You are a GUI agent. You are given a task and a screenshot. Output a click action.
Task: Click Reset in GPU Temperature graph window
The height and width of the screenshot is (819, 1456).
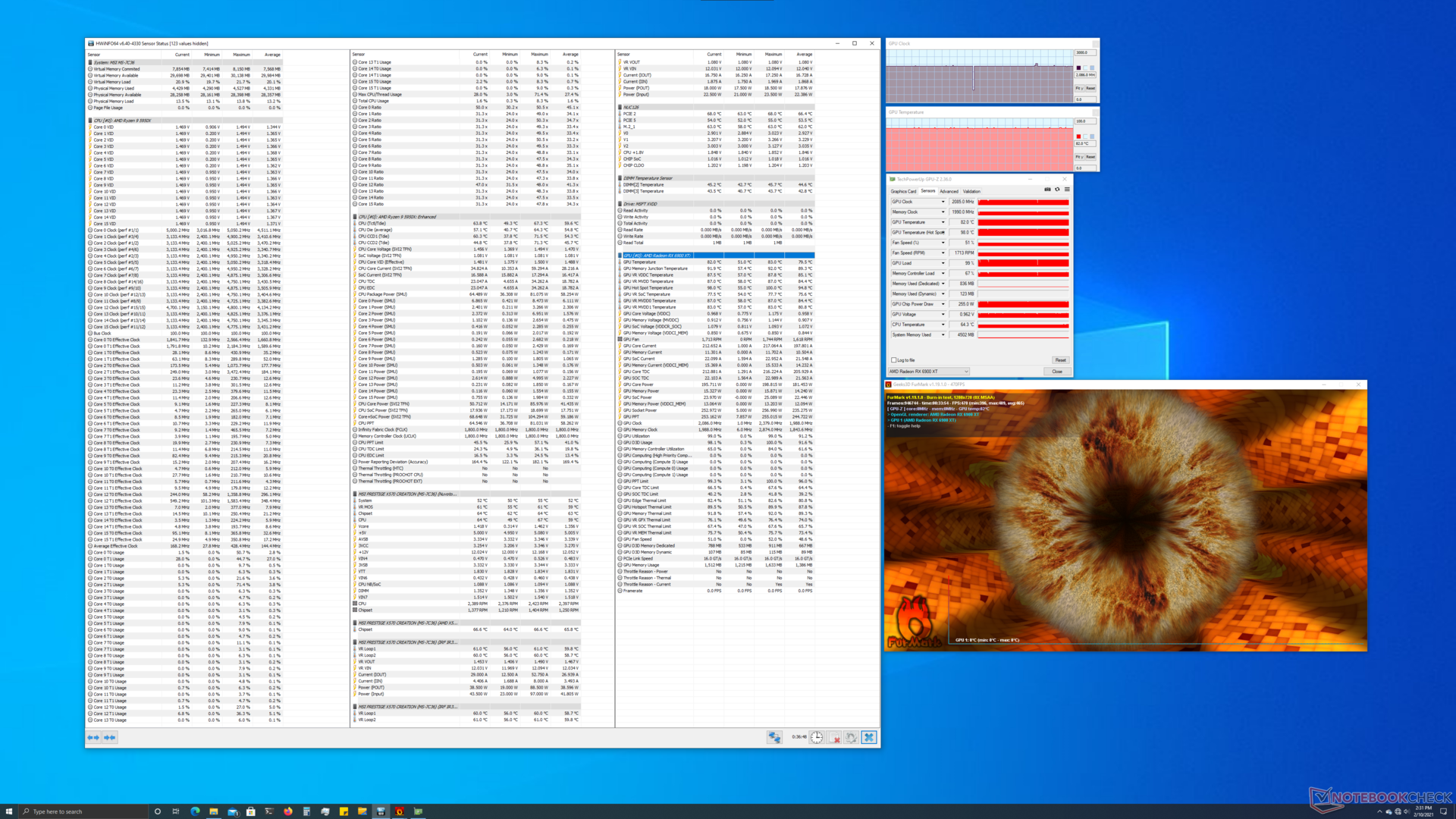(x=1090, y=157)
